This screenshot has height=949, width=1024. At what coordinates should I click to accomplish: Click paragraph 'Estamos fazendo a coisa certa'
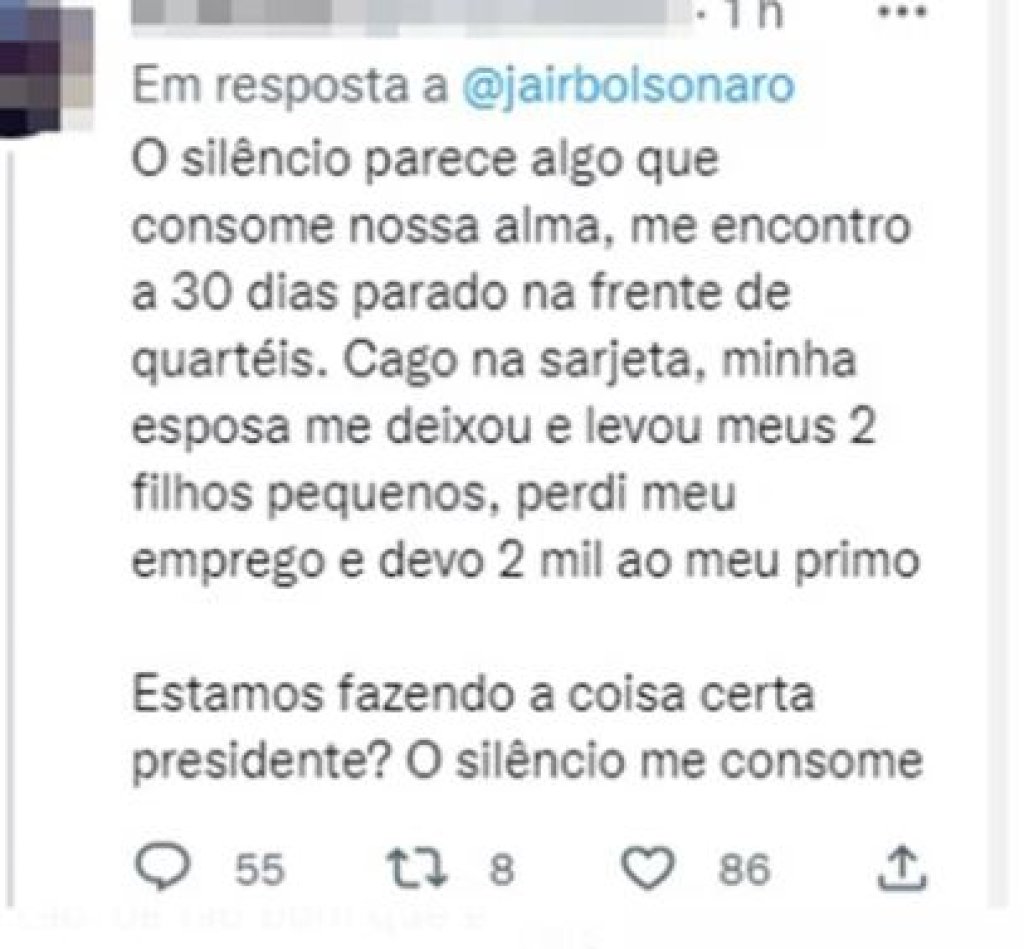[x=473, y=694]
